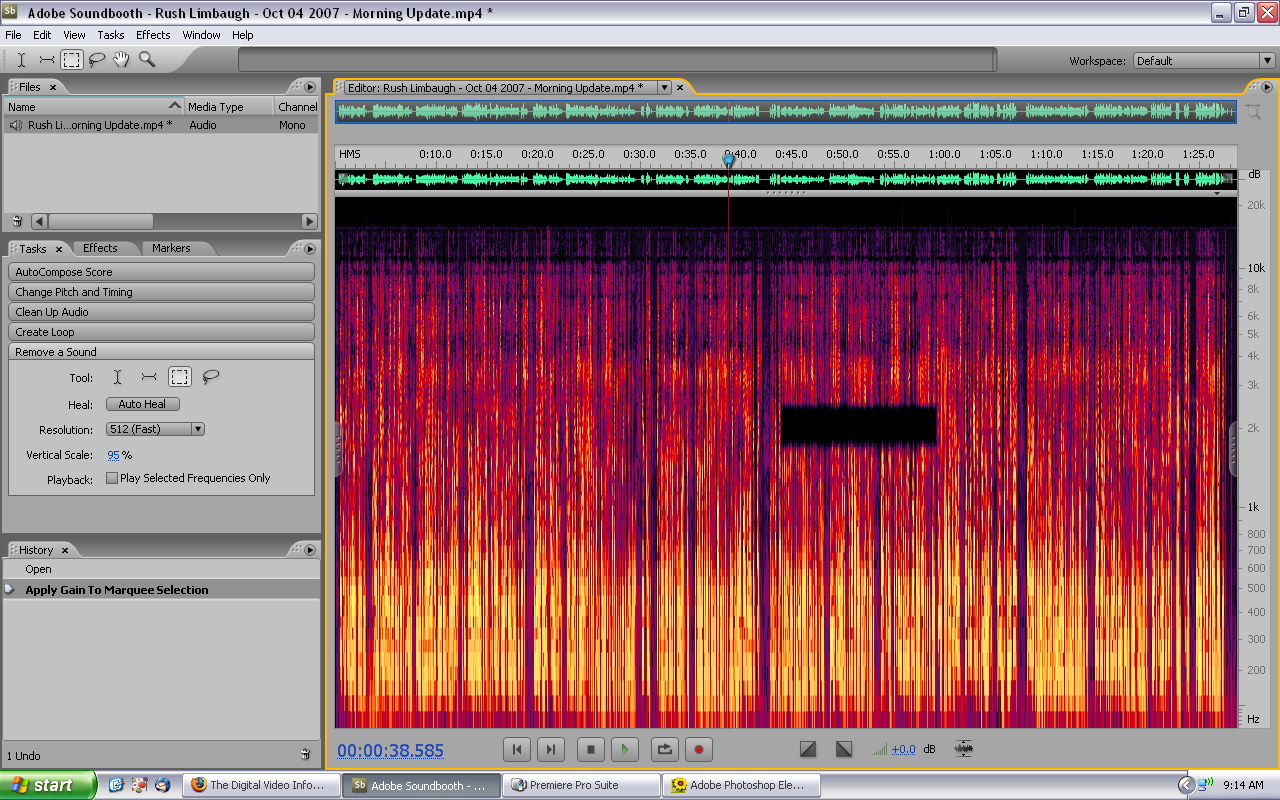Open the Tasks menu
The width and height of the screenshot is (1280, 800).
pyautogui.click(x=111, y=35)
